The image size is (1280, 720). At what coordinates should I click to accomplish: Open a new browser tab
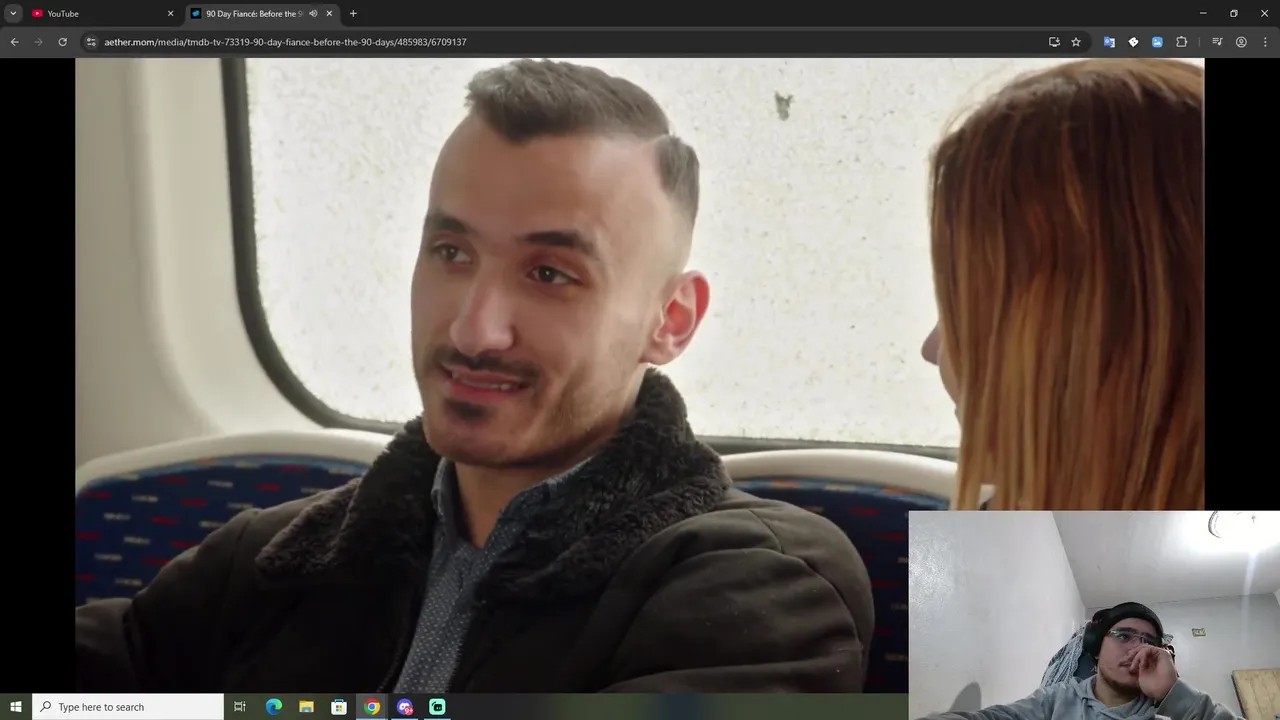(353, 13)
